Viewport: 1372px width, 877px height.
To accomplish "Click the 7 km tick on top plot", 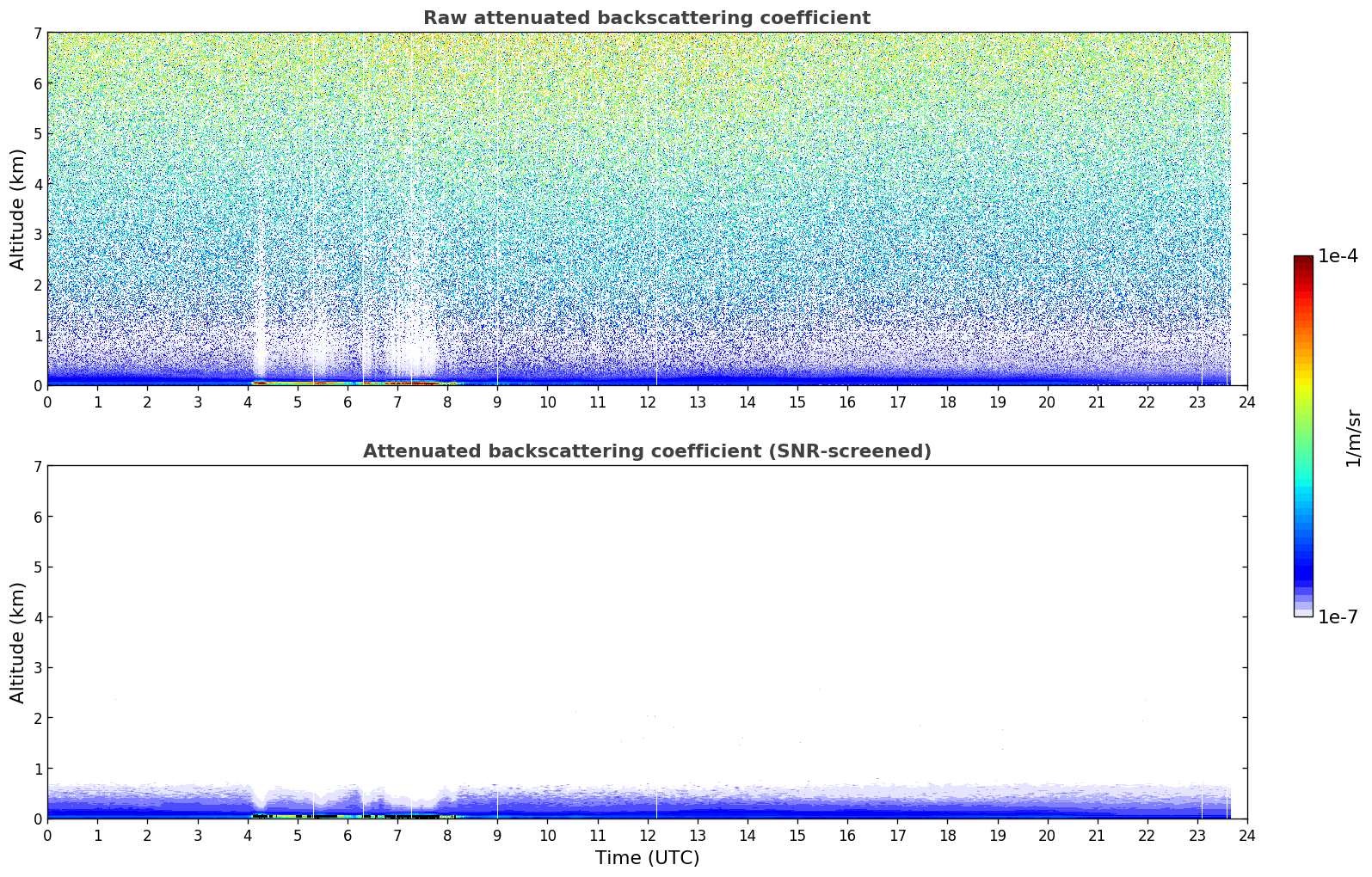I will tap(37, 34).
